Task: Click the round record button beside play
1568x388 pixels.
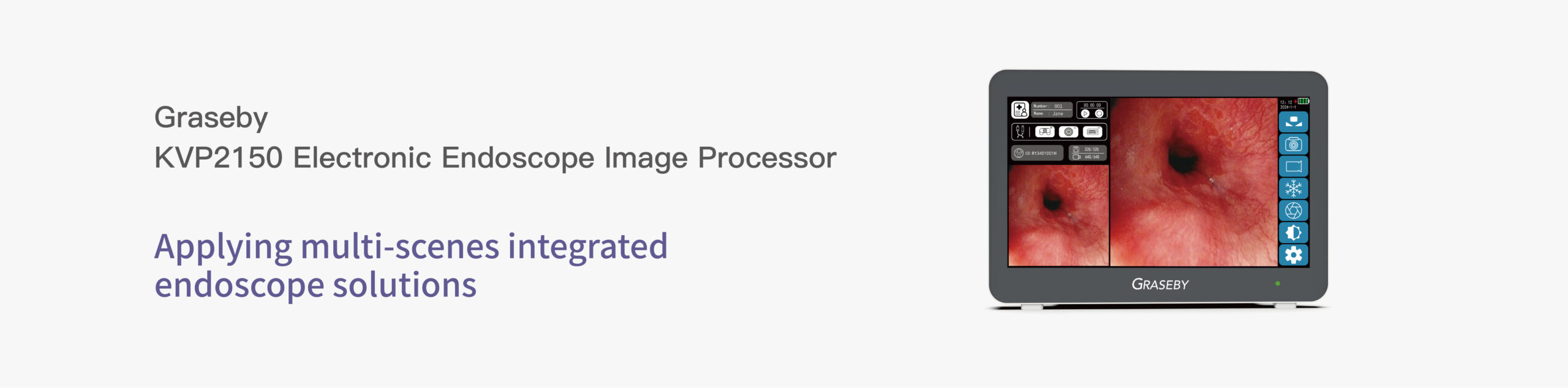Action: coord(1099,114)
